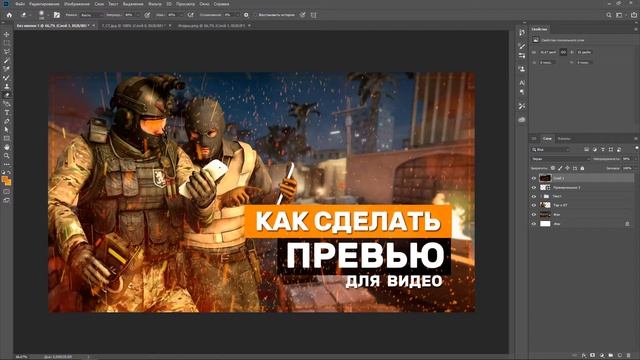Click the width field in Properties
This screenshot has width=640, height=360.
pos(548,52)
